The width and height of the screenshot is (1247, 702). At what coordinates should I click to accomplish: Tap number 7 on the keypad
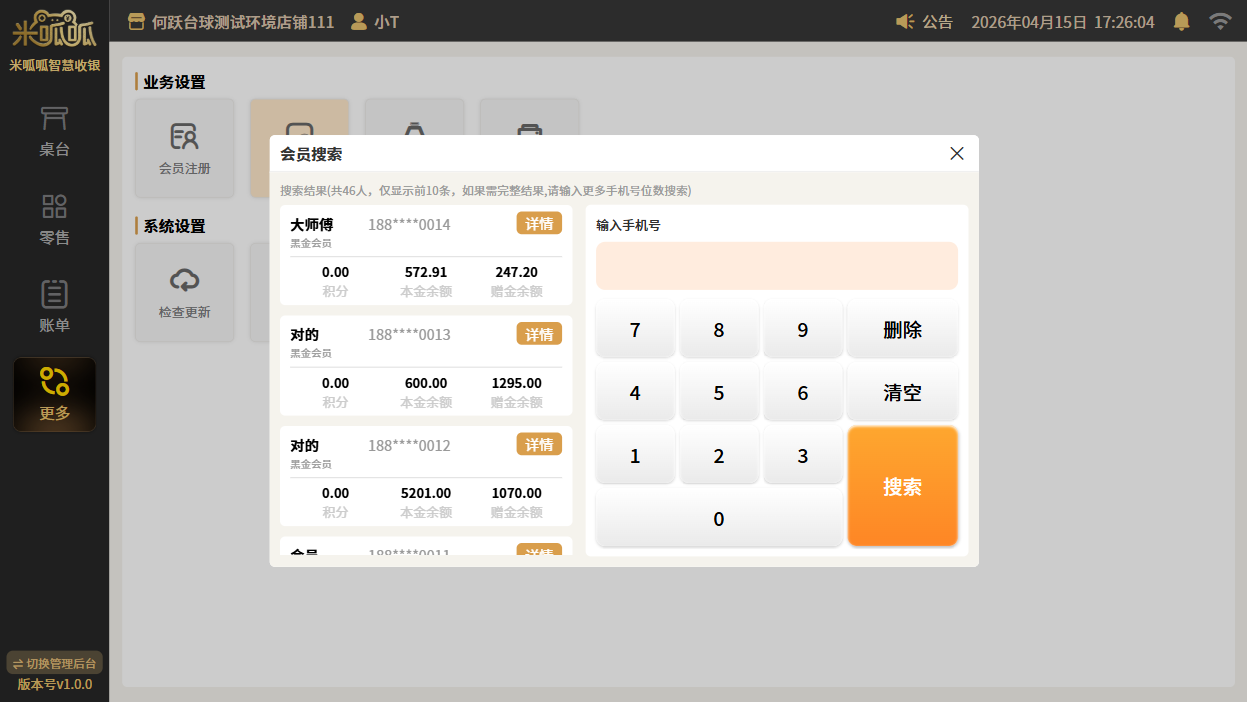coord(635,330)
